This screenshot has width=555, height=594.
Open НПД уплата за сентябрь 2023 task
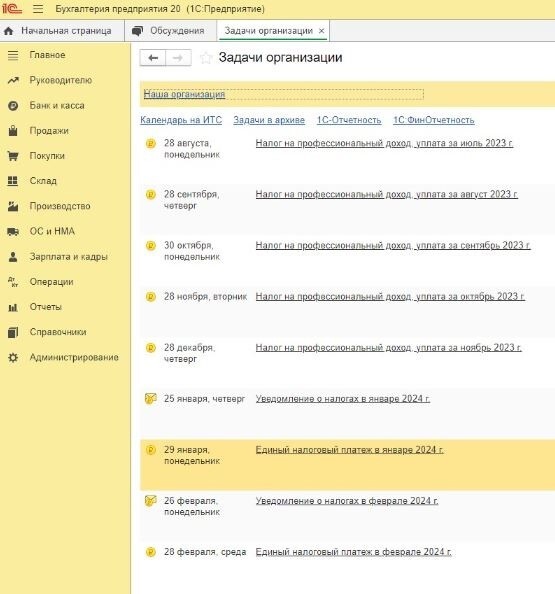point(393,245)
